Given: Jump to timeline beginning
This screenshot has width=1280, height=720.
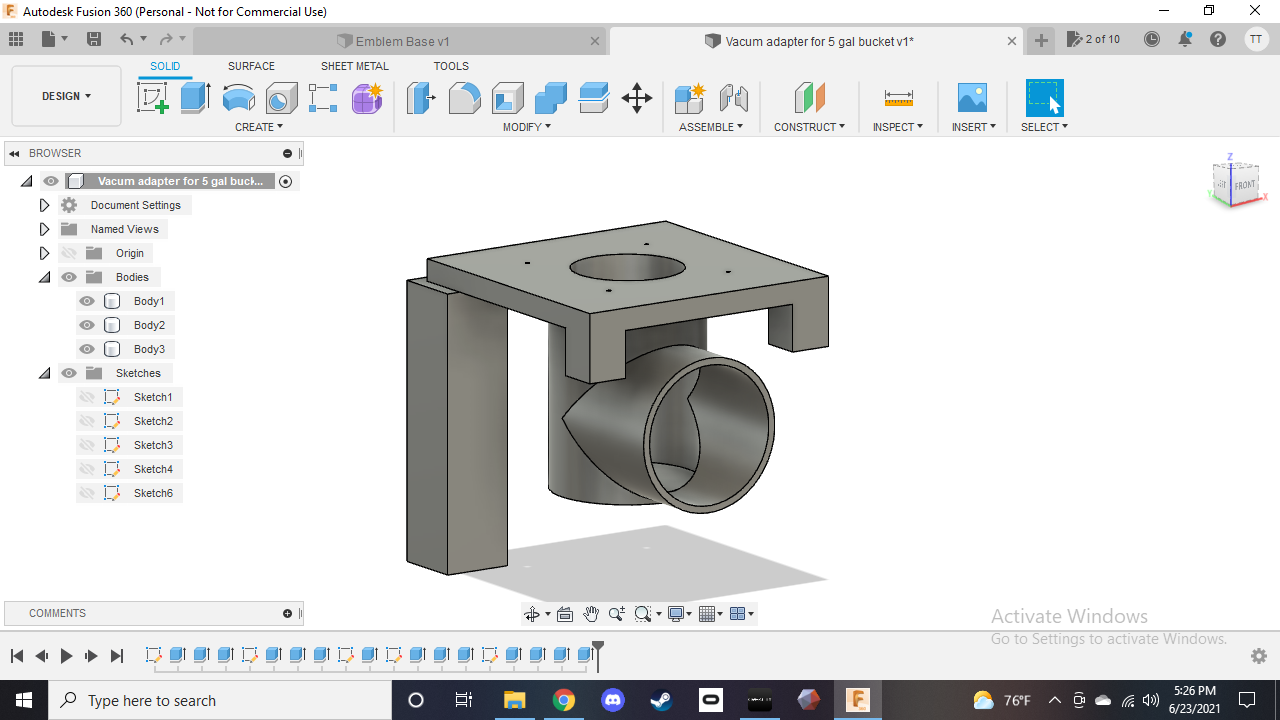Looking at the screenshot, I should tap(17, 656).
